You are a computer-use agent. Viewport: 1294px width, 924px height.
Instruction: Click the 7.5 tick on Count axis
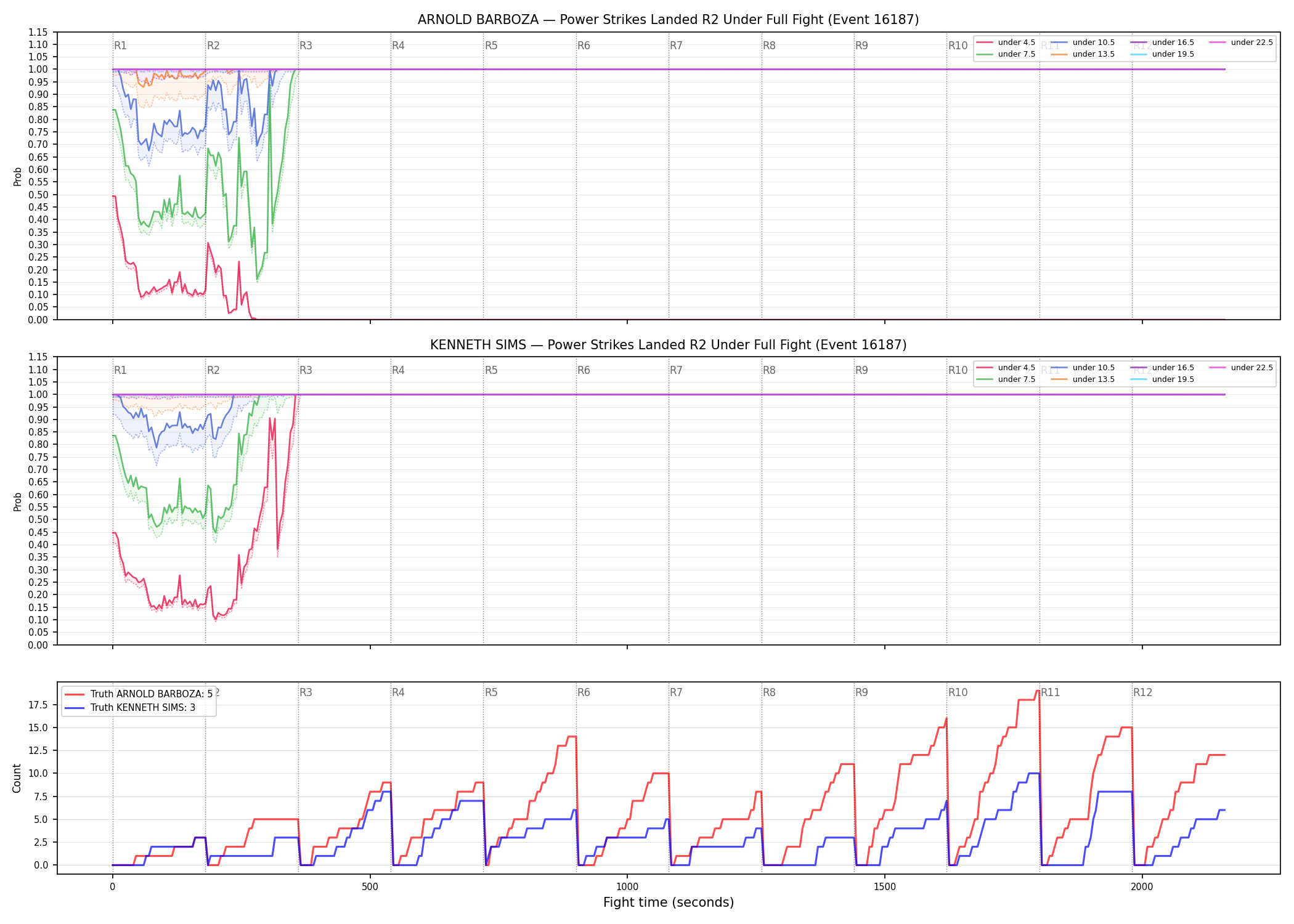tap(41, 796)
